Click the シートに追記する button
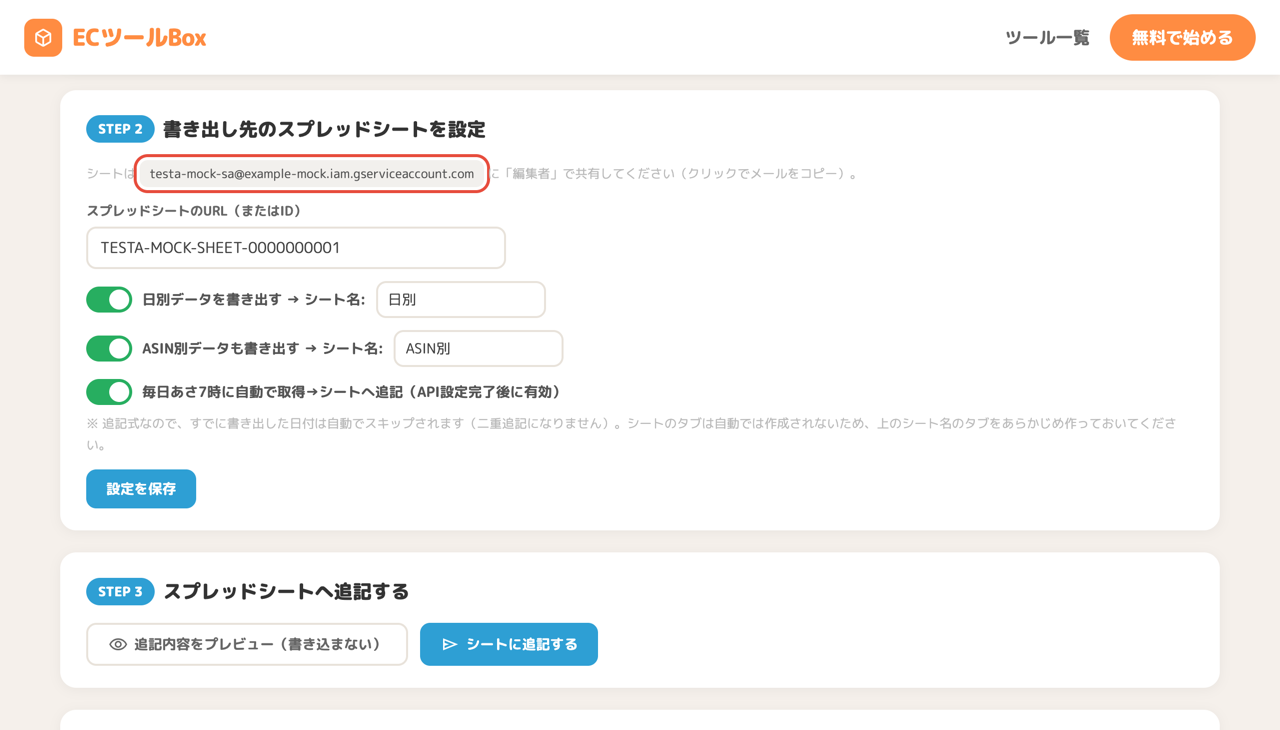 pyautogui.click(x=509, y=644)
